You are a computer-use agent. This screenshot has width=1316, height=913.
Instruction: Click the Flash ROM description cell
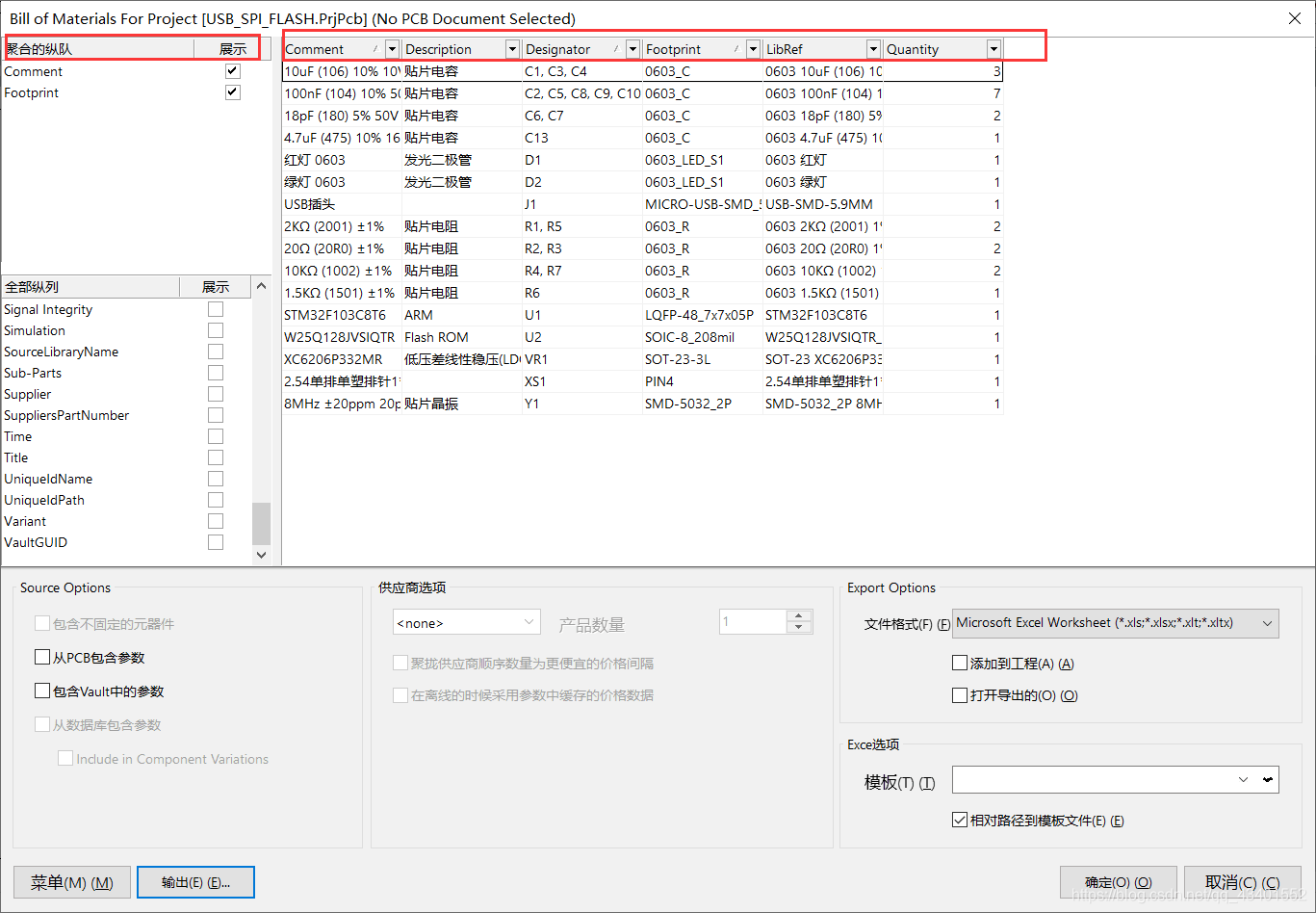click(x=462, y=337)
